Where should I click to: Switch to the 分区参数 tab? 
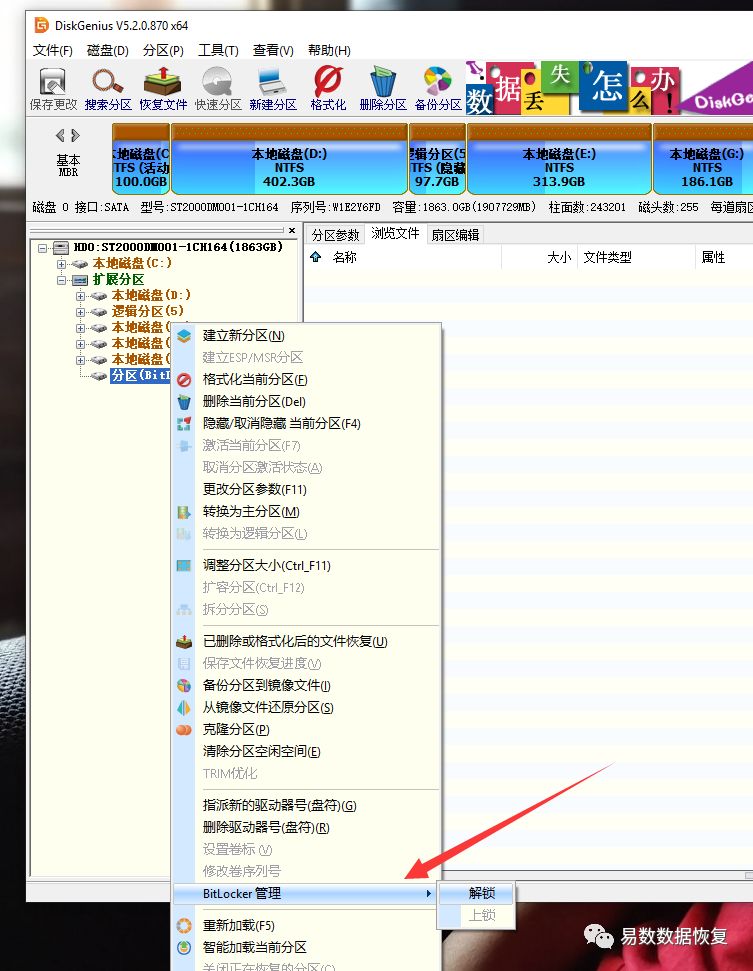(335, 235)
